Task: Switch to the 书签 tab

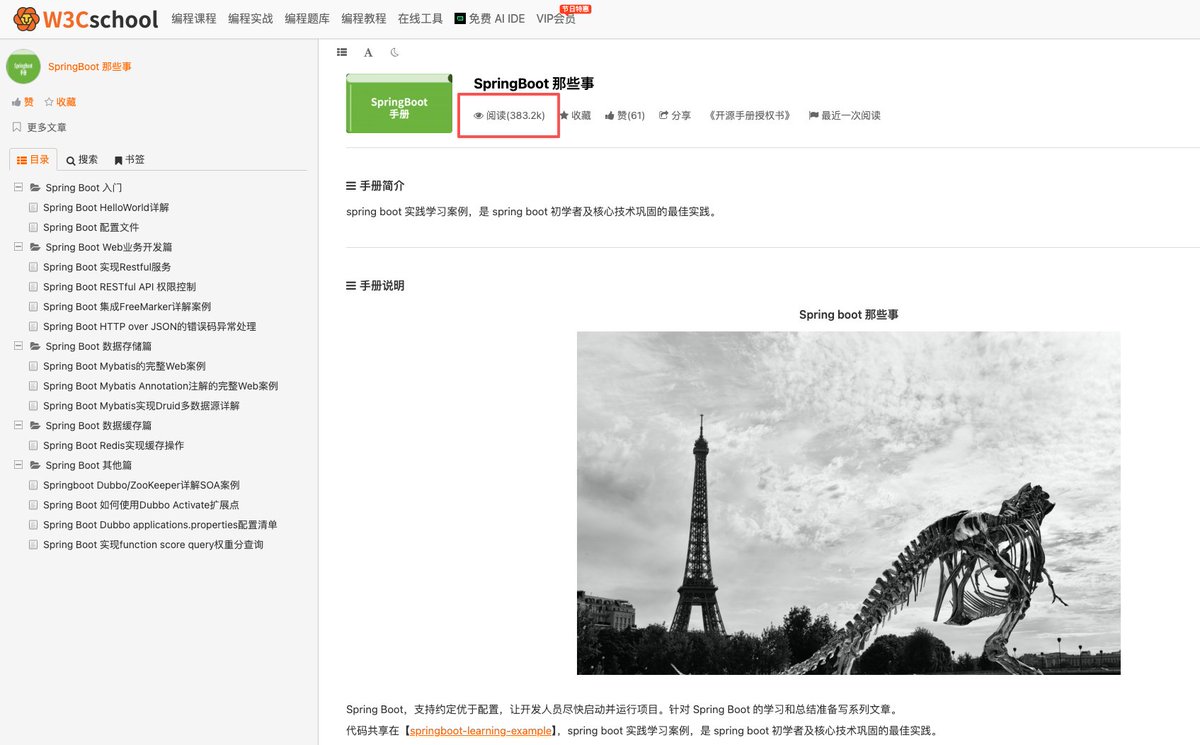Action: pyautogui.click(x=129, y=160)
